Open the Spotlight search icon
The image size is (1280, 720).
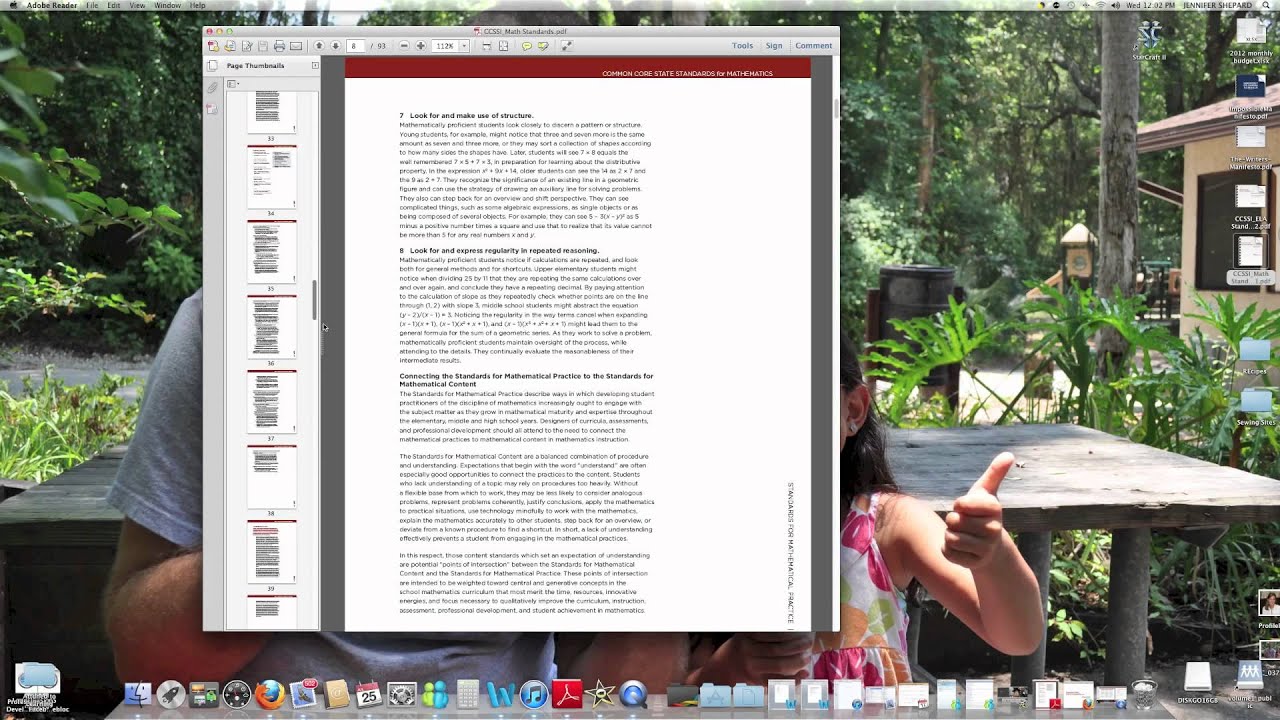(x=1266, y=5)
